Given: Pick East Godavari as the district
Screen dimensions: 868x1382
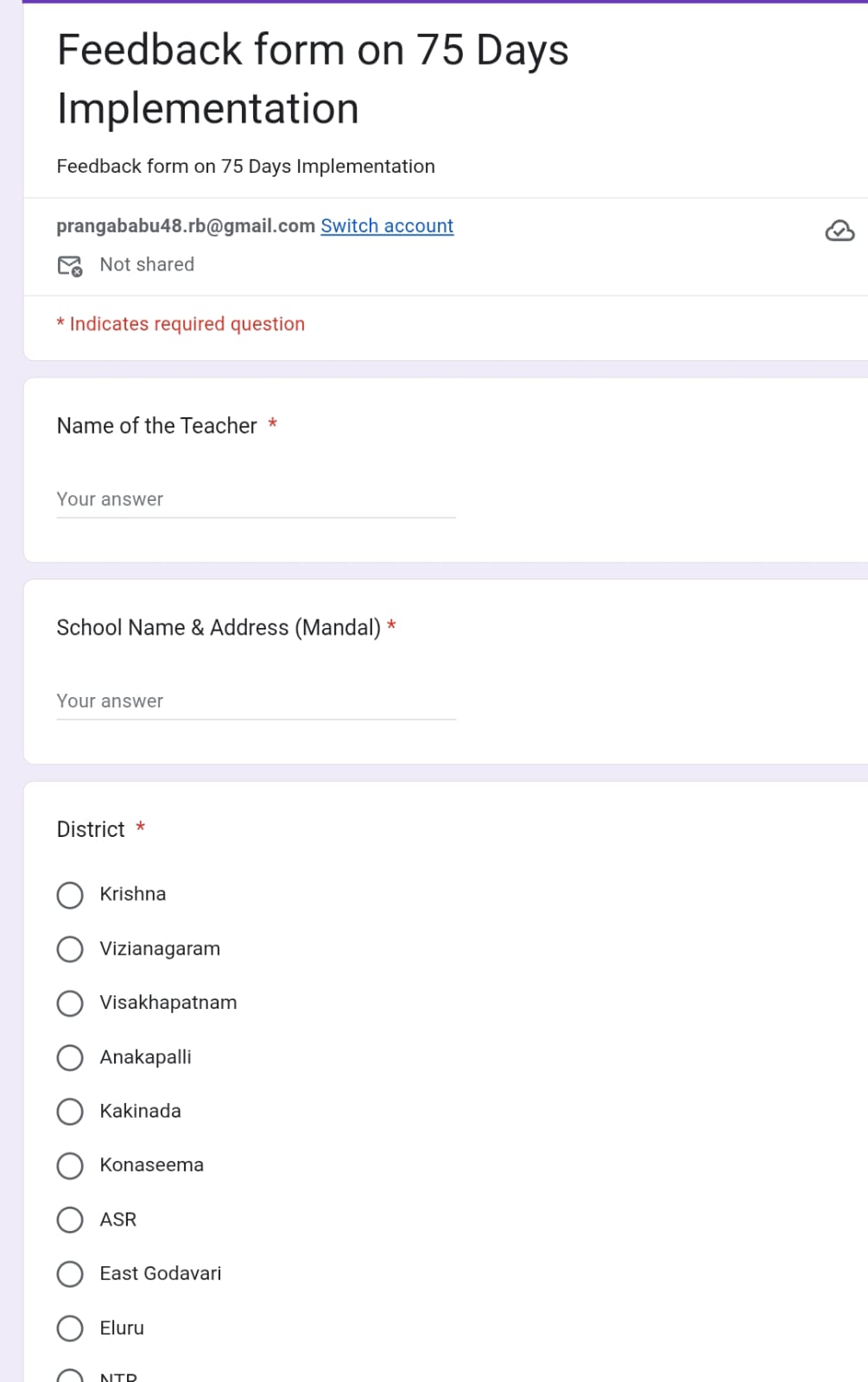Looking at the screenshot, I should [70, 1274].
